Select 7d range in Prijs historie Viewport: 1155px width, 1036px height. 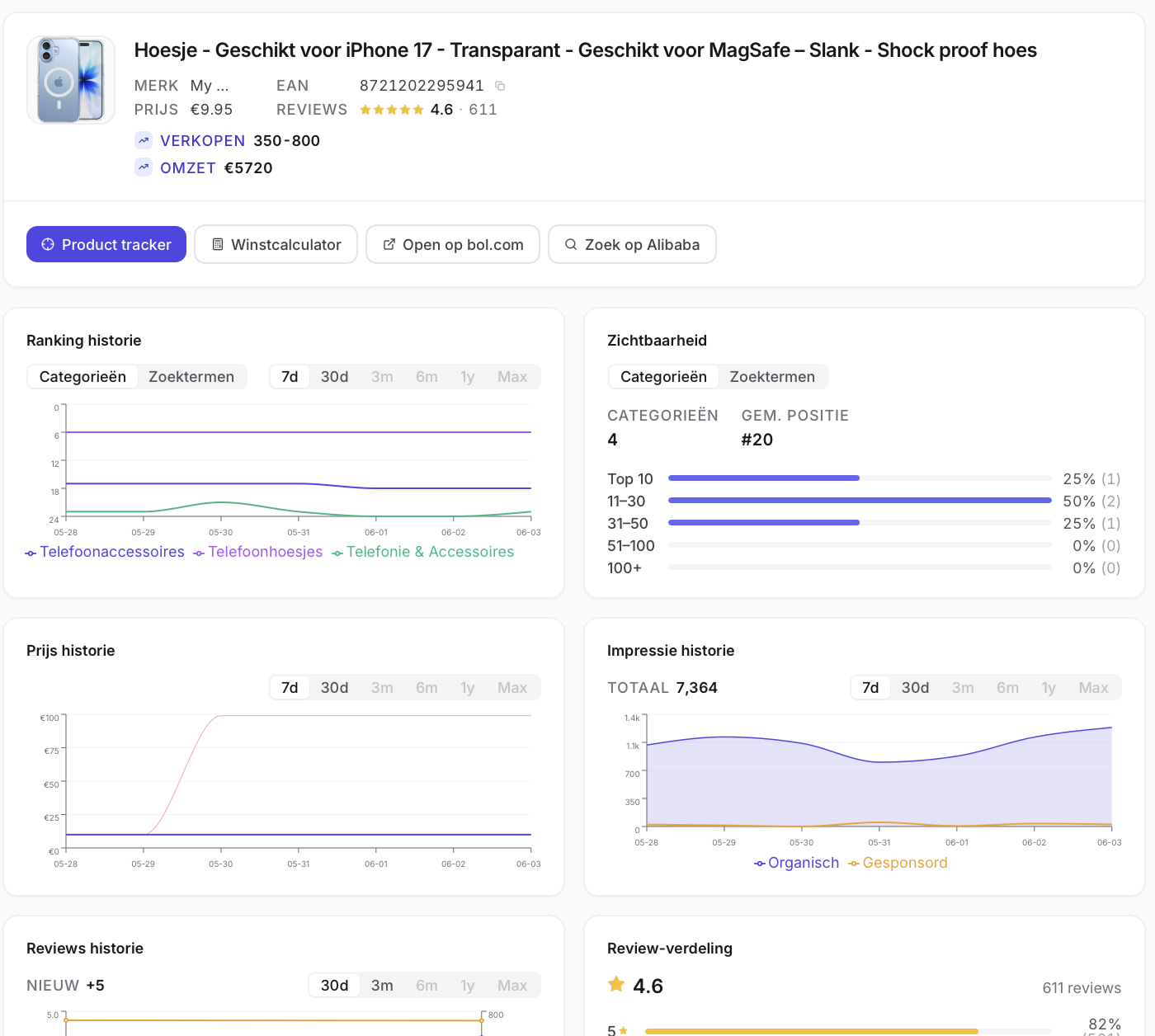pyautogui.click(x=290, y=687)
